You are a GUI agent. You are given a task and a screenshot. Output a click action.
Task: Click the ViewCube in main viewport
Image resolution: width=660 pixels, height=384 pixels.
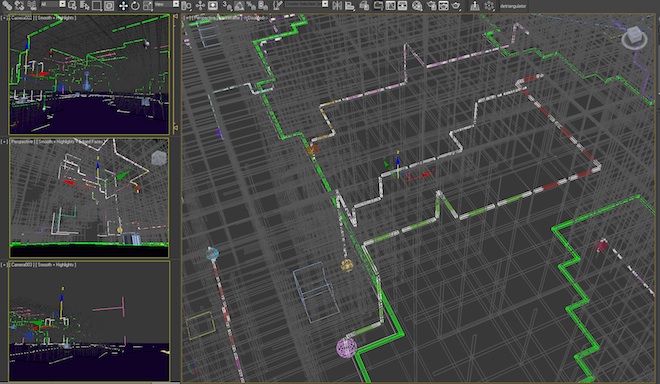point(634,37)
